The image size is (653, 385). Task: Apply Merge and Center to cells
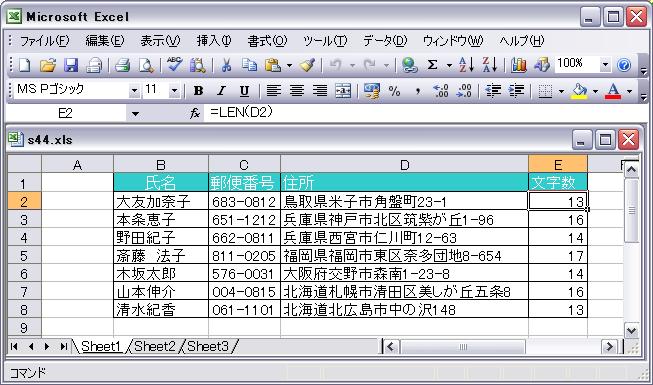343,90
